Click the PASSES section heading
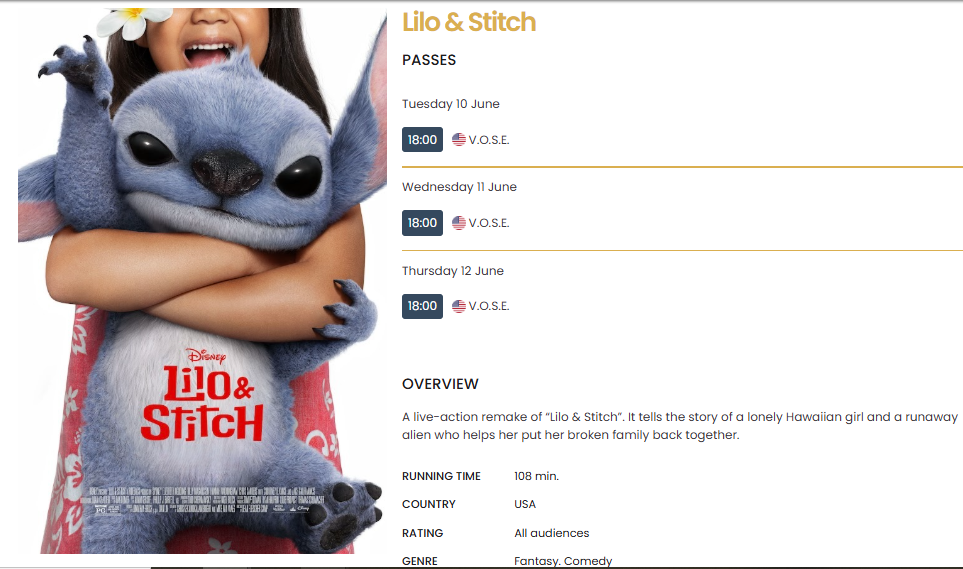 click(429, 60)
